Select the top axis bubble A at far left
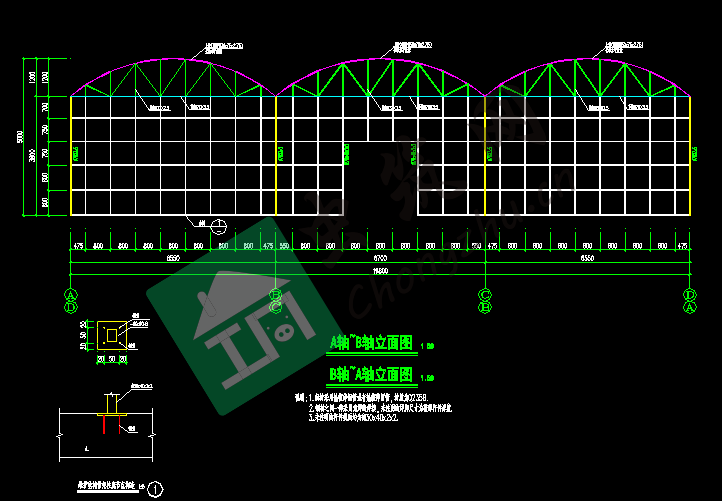722x501 pixels. click(71, 295)
